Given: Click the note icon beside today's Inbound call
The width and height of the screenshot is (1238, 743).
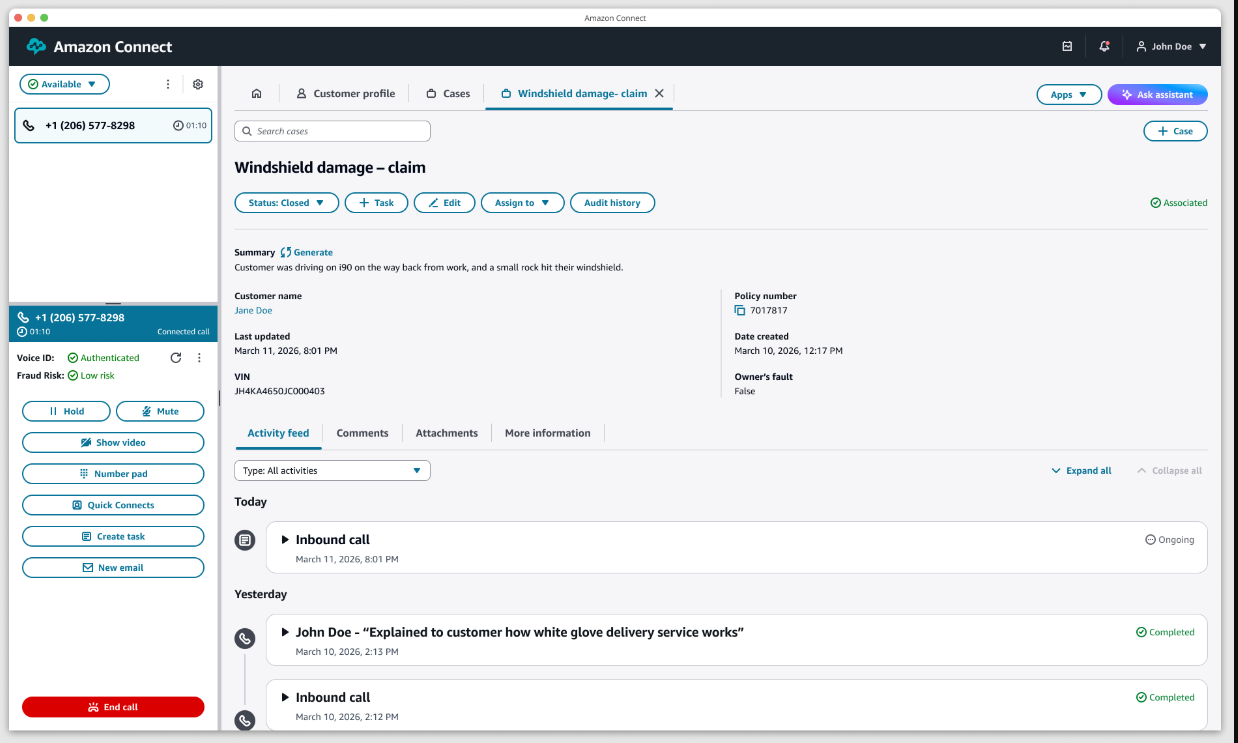Looking at the screenshot, I should [245, 540].
